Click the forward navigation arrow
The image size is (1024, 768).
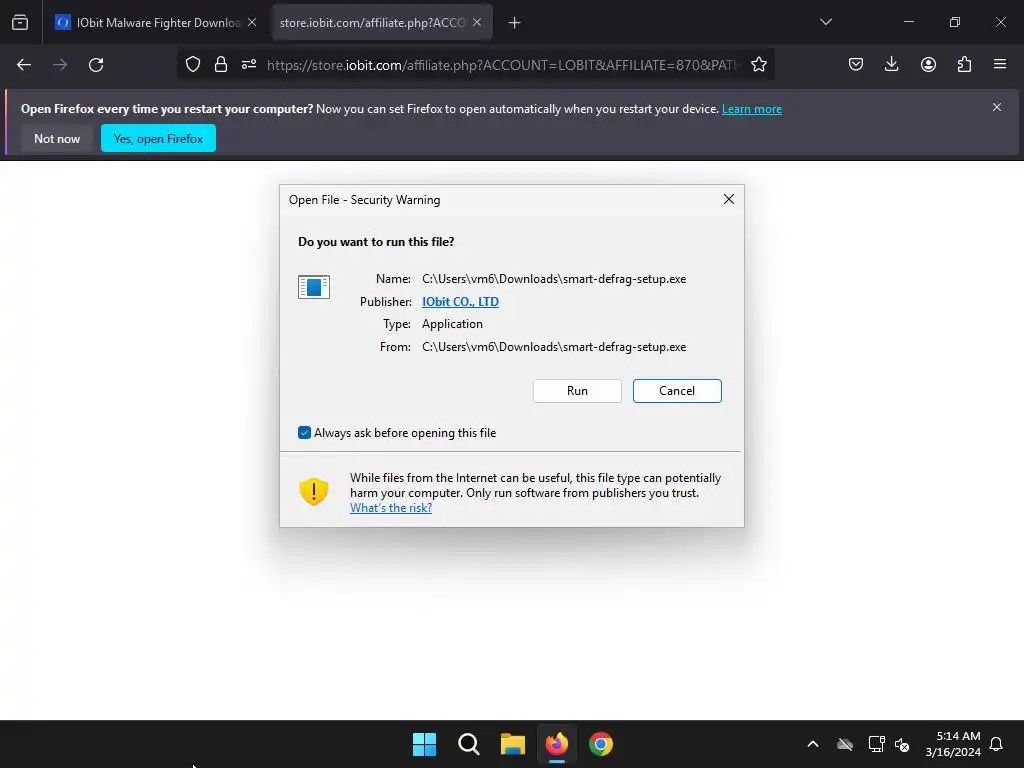tap(60, 65)
